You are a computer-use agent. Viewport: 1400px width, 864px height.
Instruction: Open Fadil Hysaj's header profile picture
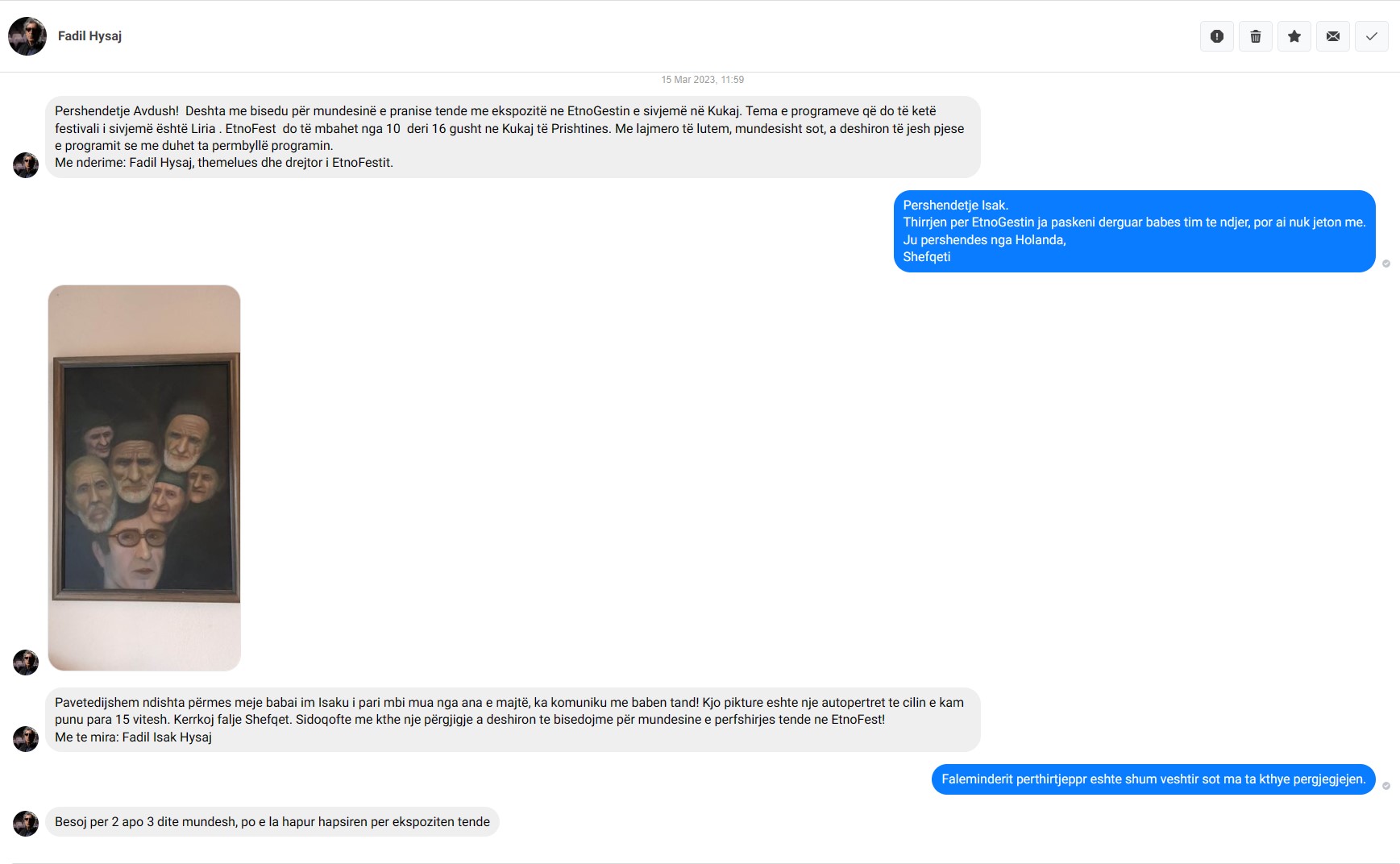pyautogui.click(x=27, y=36)
